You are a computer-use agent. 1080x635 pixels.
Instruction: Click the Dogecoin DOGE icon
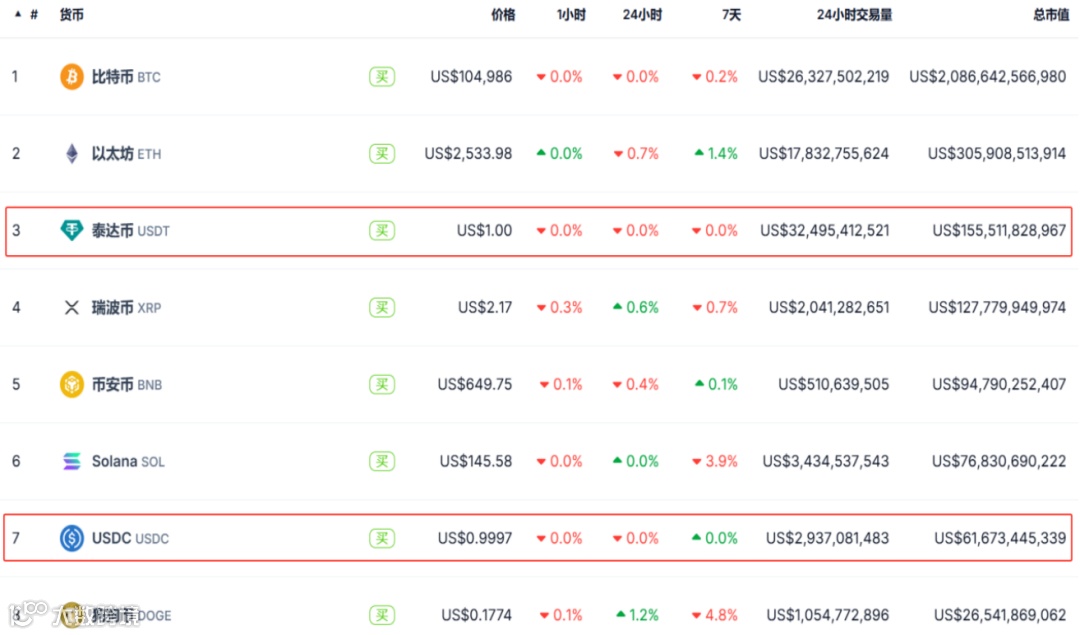click(x=72, y=614)
